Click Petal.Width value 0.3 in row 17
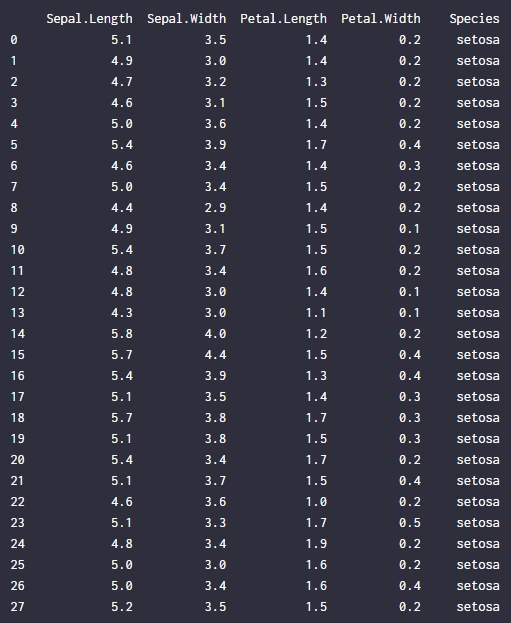The height and width of the screenshot is (623, 511). point(410,397)
